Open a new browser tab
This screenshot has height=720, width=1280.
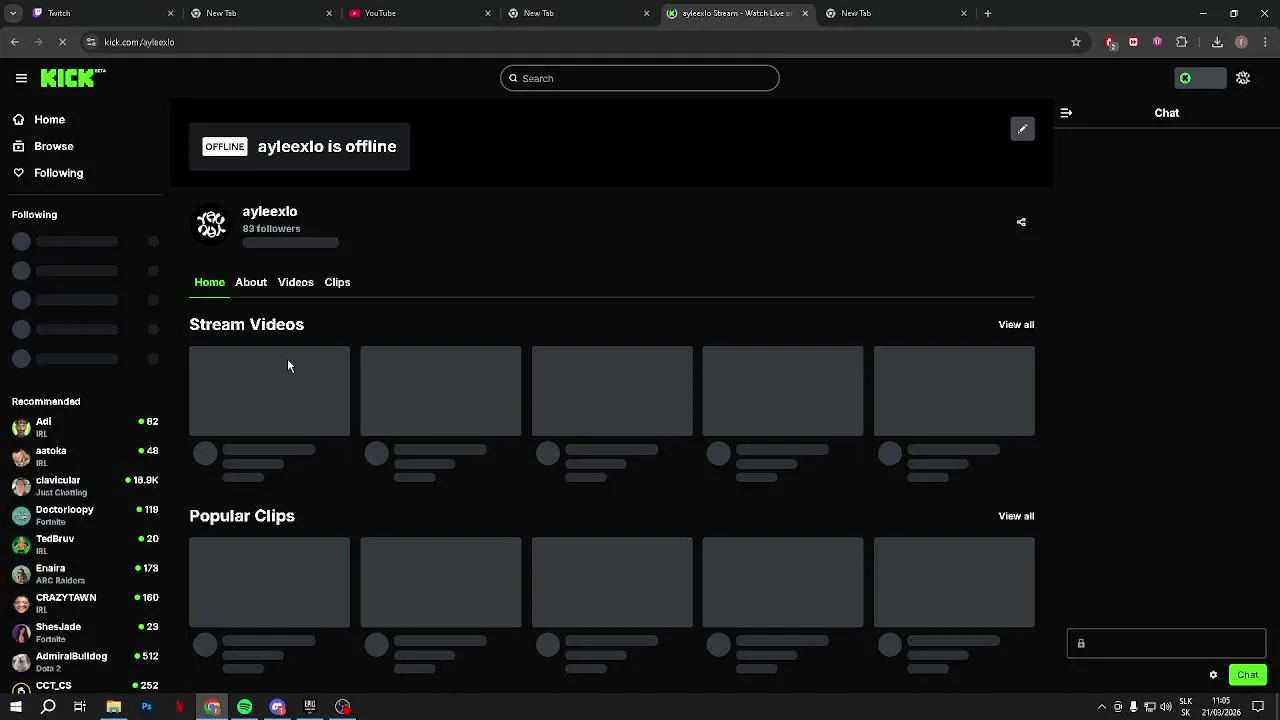click(987, 13)
